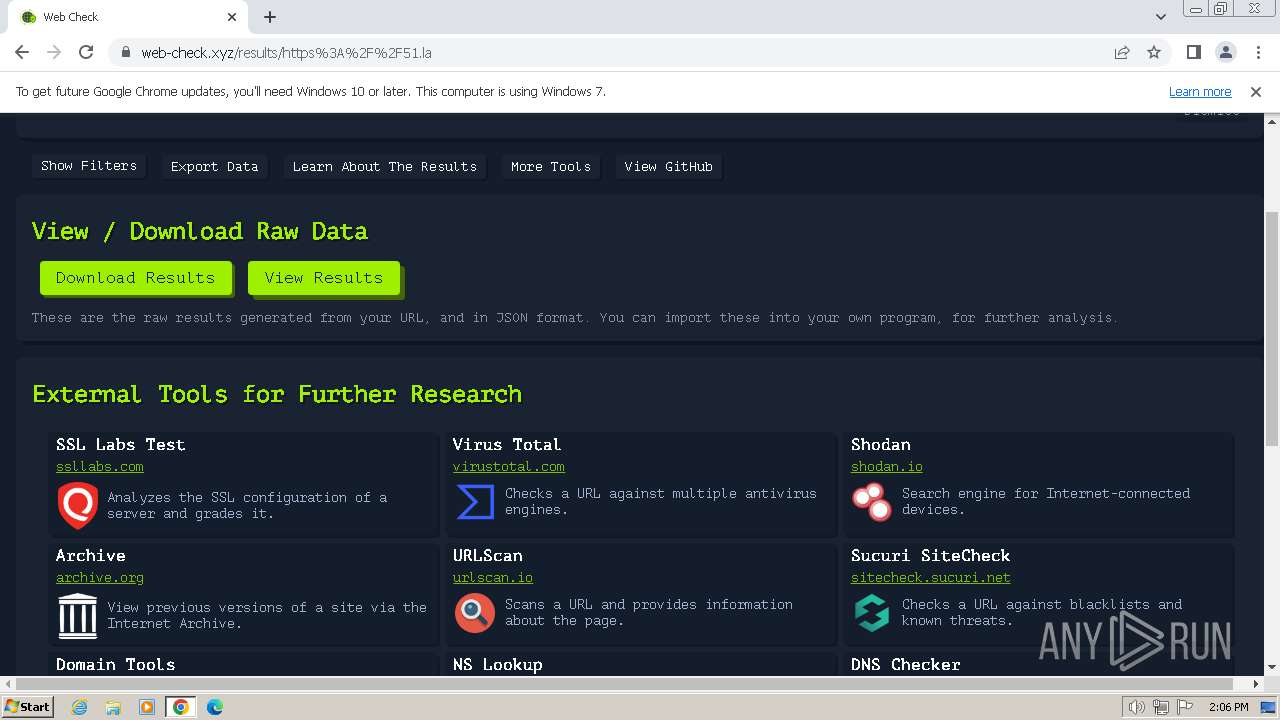Close the Web Check browser tab
Image resolution: width=1280 pixels, height=720 pixels.
click(x=232, y=17)
